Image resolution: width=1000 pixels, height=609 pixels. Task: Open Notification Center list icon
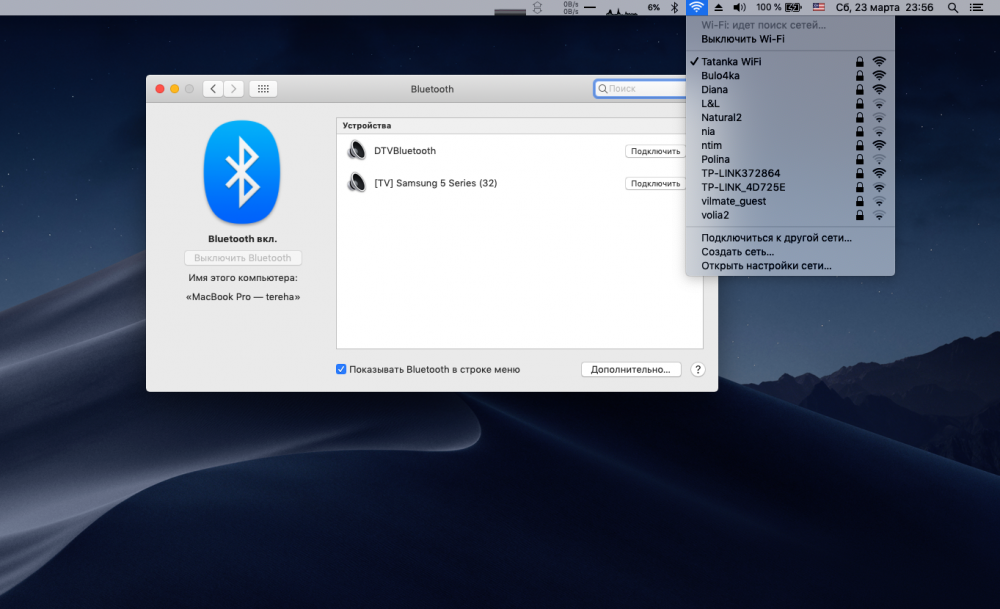click(x=976, y=8)
